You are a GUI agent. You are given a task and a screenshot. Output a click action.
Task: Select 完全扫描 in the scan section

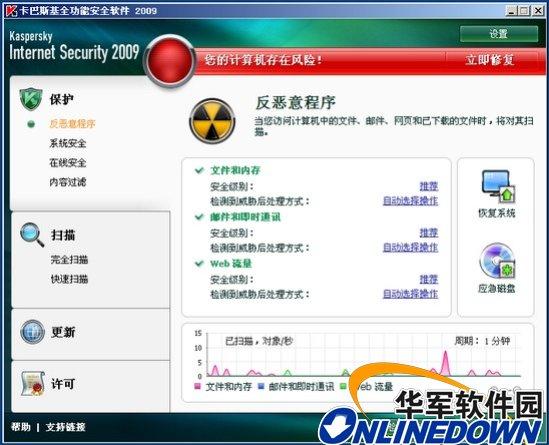pyautogui.click(x=69, y=260)
